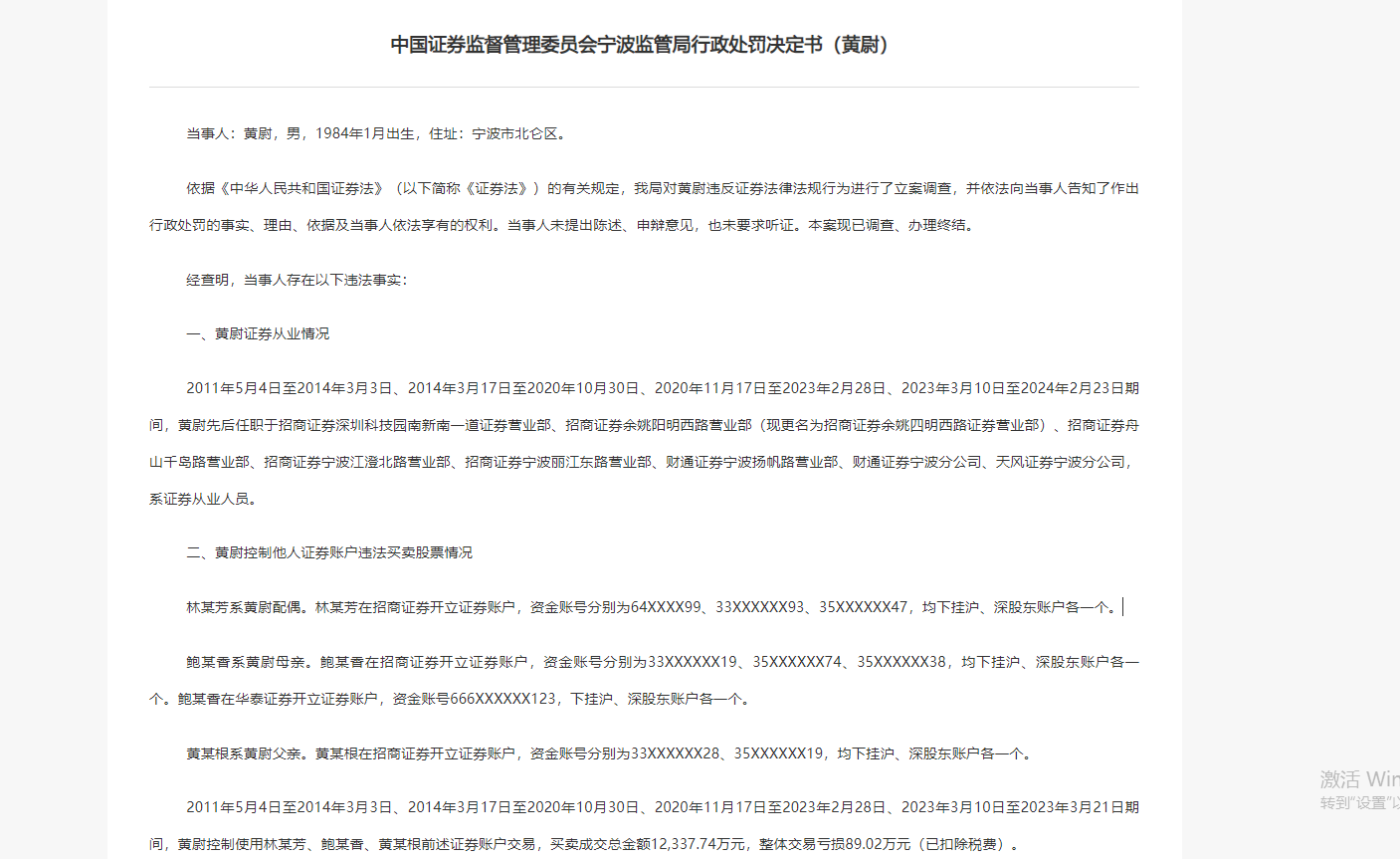The width and height of the screenshot is (1400, 859).
Task: Click account number "33XXXXXX93"
Action: pyautogui.click(x=760, y=607)
